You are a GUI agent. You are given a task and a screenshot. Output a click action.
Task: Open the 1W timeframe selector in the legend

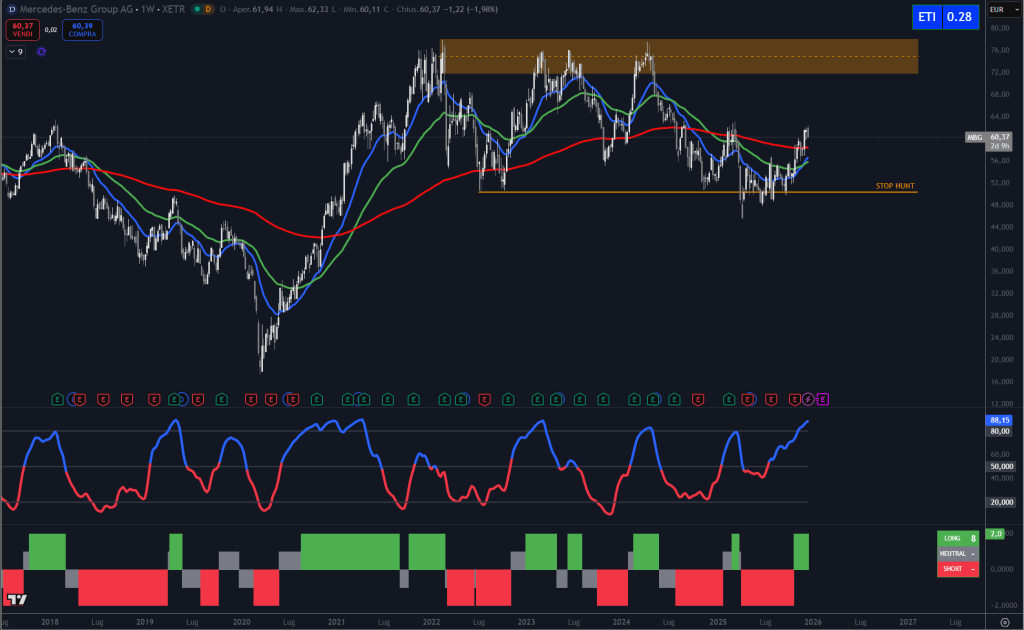coord(145,9)
